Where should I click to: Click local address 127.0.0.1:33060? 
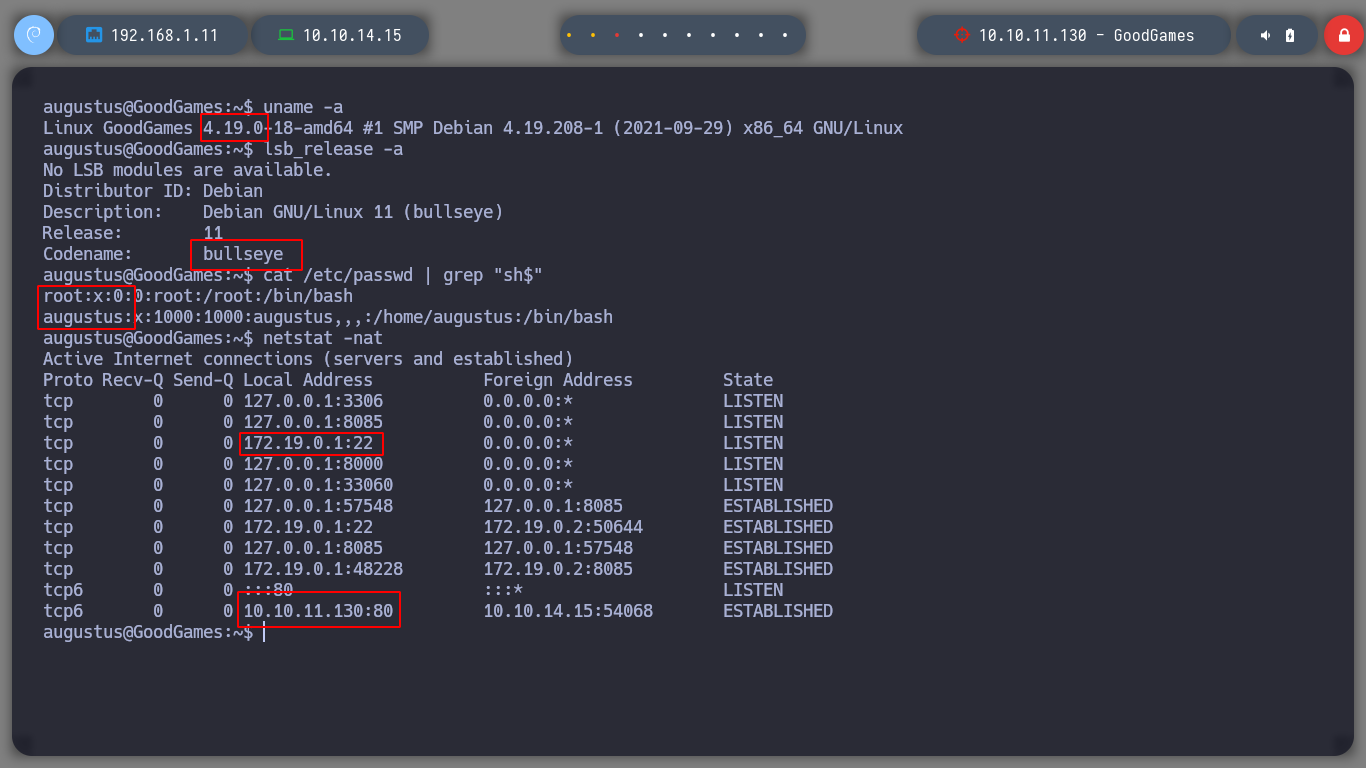point(318,485)
